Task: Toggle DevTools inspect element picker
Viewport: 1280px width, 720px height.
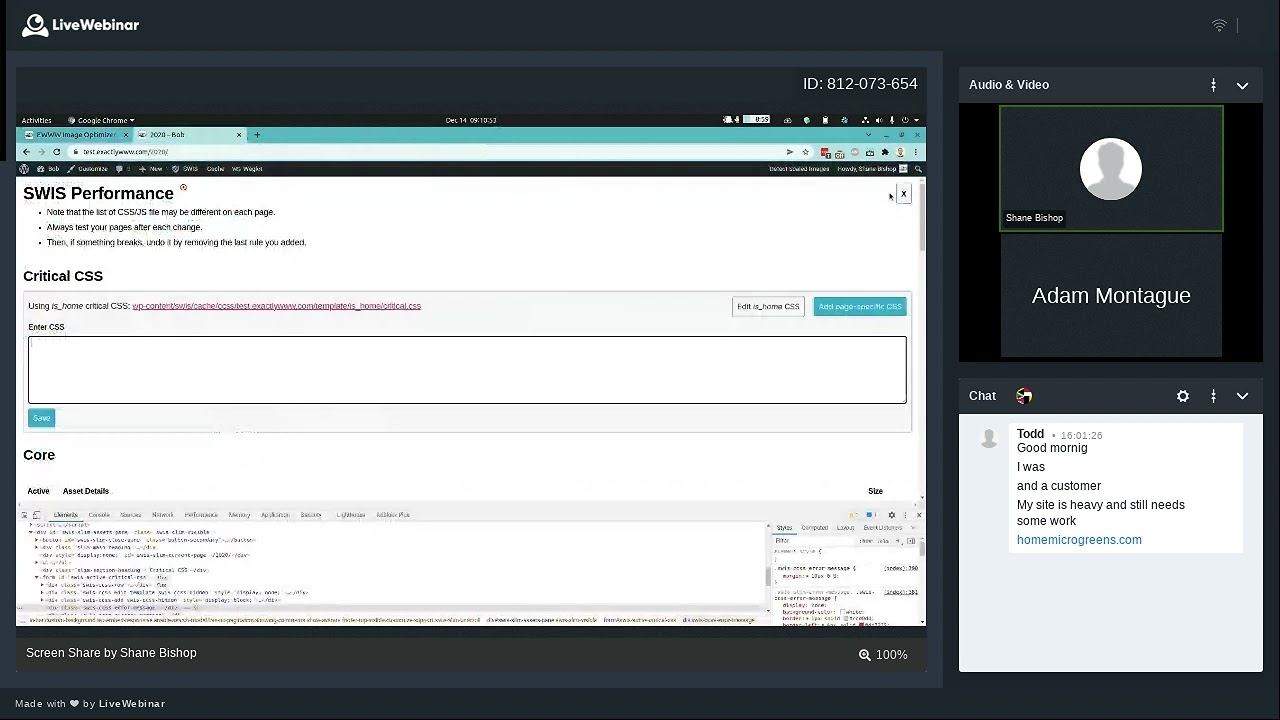Action: [25, 515]
